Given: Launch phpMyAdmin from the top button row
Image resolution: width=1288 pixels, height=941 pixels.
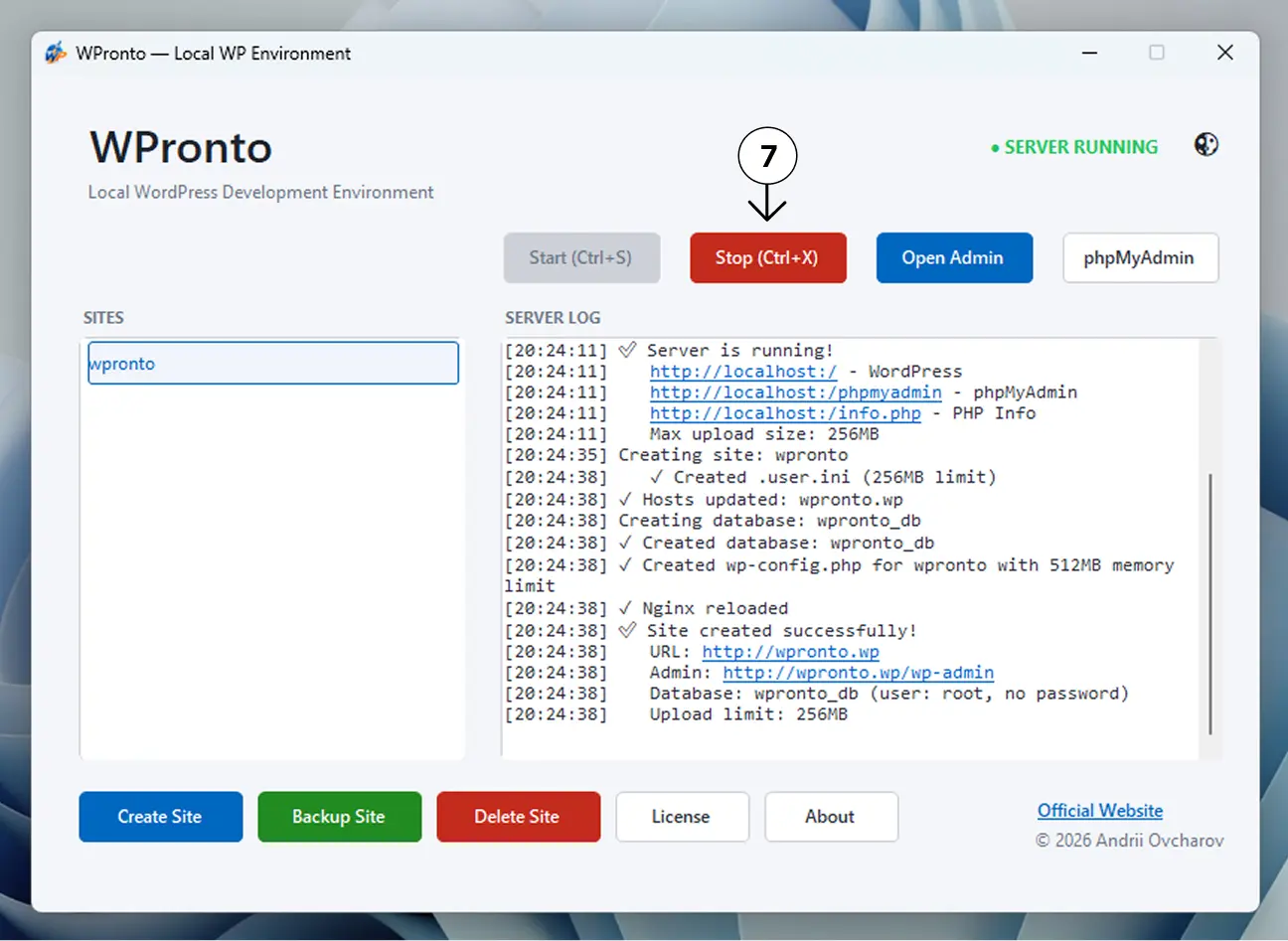Looking at the screenshot, I should 1140,258.
